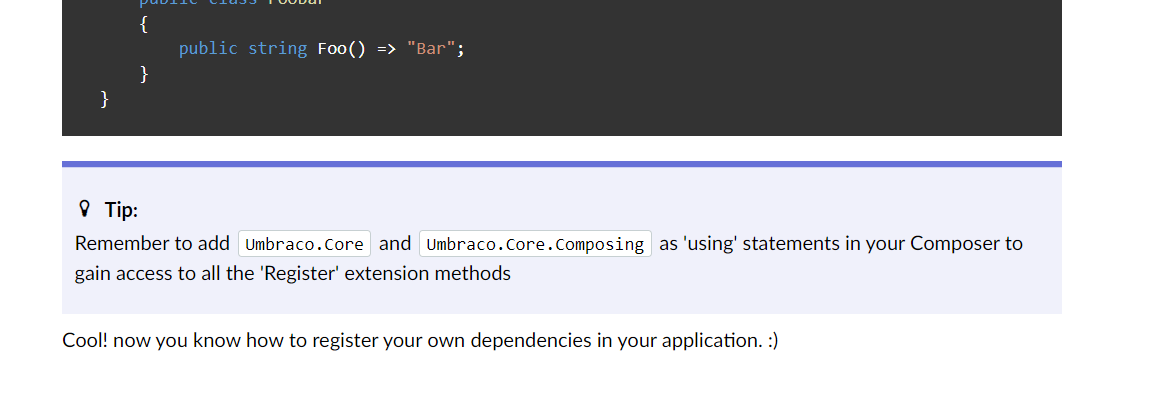This screenshot has width=1168, height=397.
Task: Click the word 'using' in the tip
Action: [x=710, y=244]
